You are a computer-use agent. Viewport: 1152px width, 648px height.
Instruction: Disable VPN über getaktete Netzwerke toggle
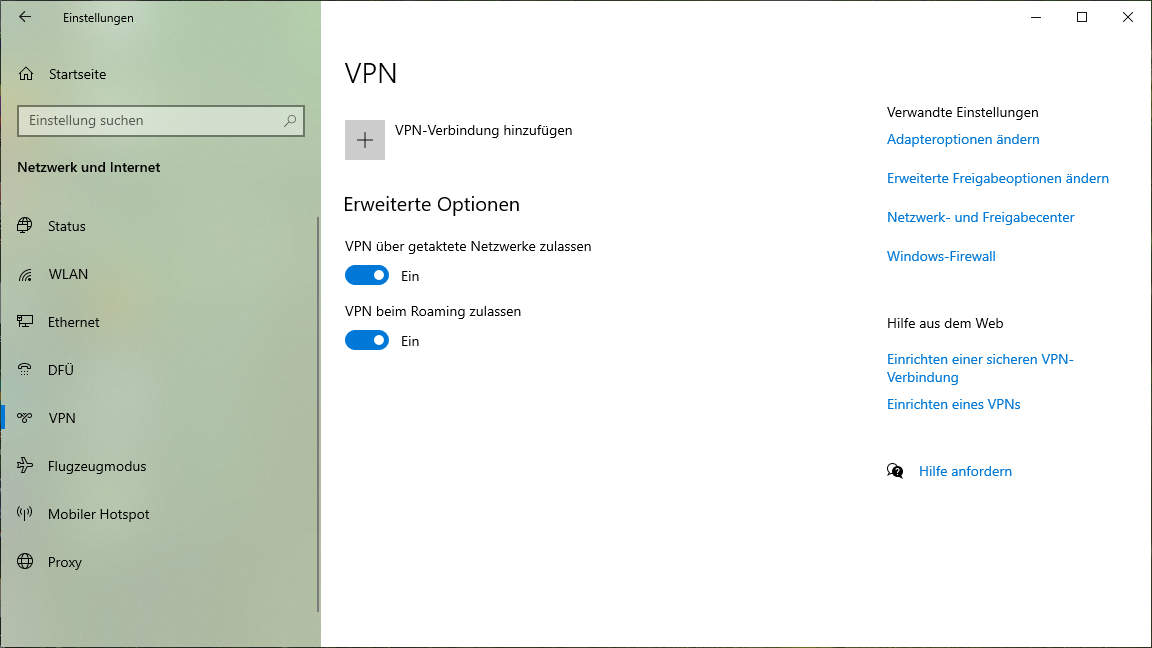tap(367, 276)
